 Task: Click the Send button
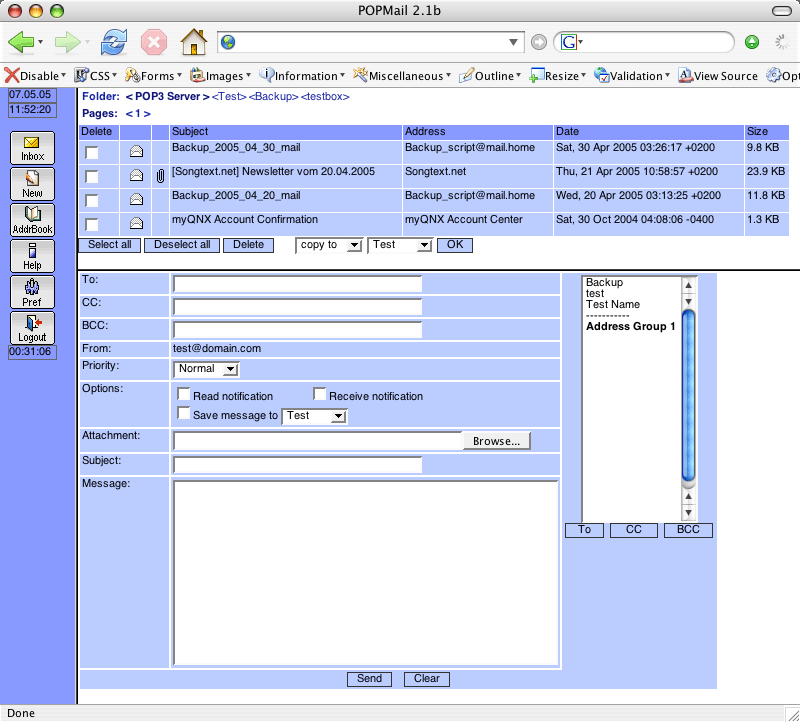pyautogui.click(x=369, y=679)
